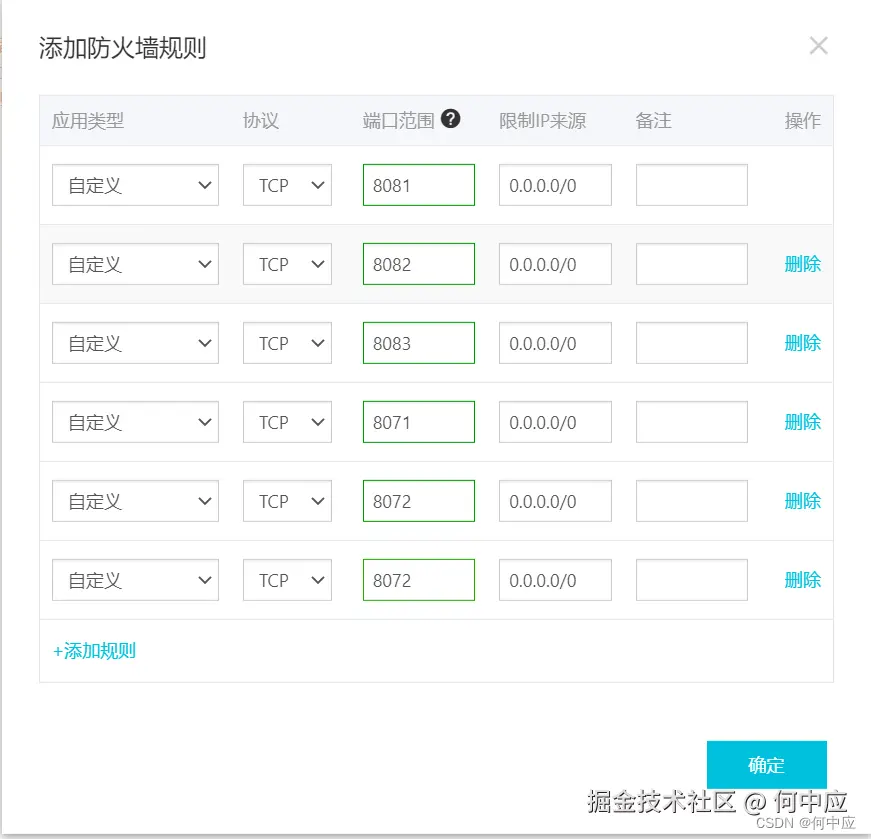Edit the port field containing 8072 in fifth row
The image size is (871, 839).
click(418, 500)
